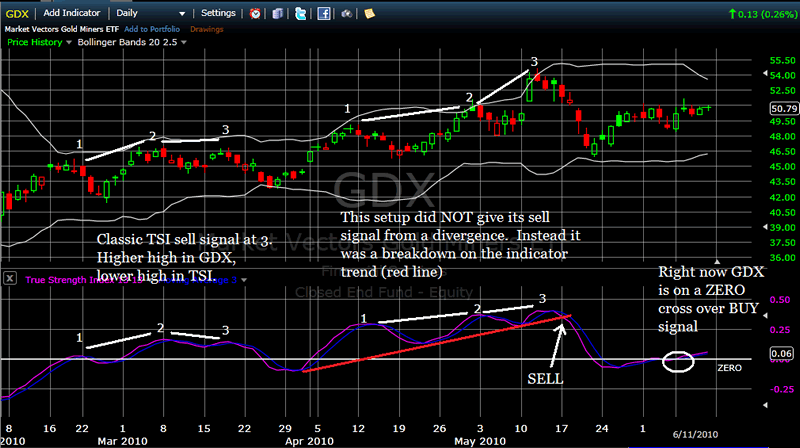The width and height of the screenshot is (800, 448).
Task: Click the binoculars icon in toolbar
Action: [x=349, y=14]
